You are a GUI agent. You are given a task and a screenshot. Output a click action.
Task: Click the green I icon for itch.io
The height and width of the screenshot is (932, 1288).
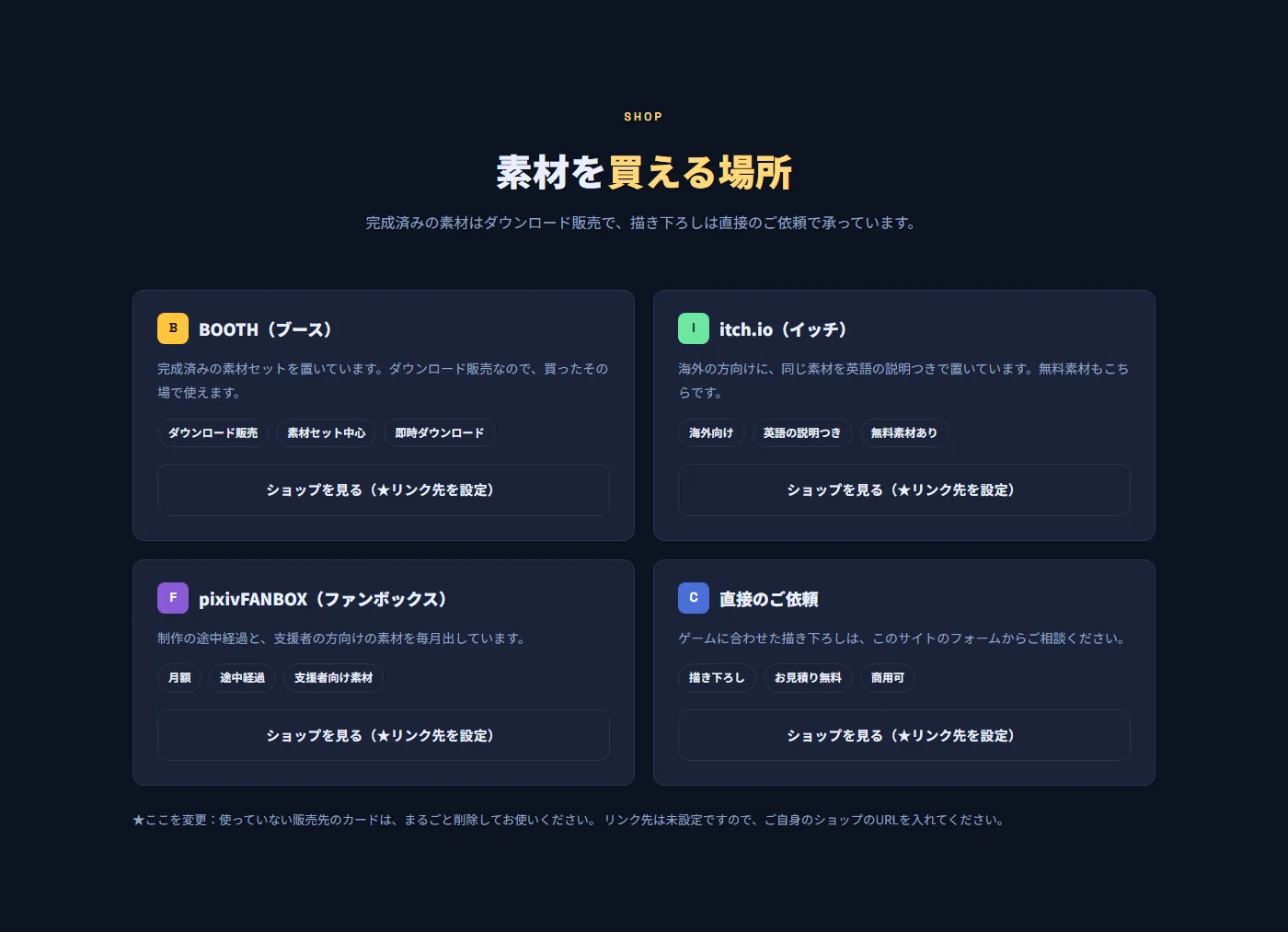click(x=694, y=328)
